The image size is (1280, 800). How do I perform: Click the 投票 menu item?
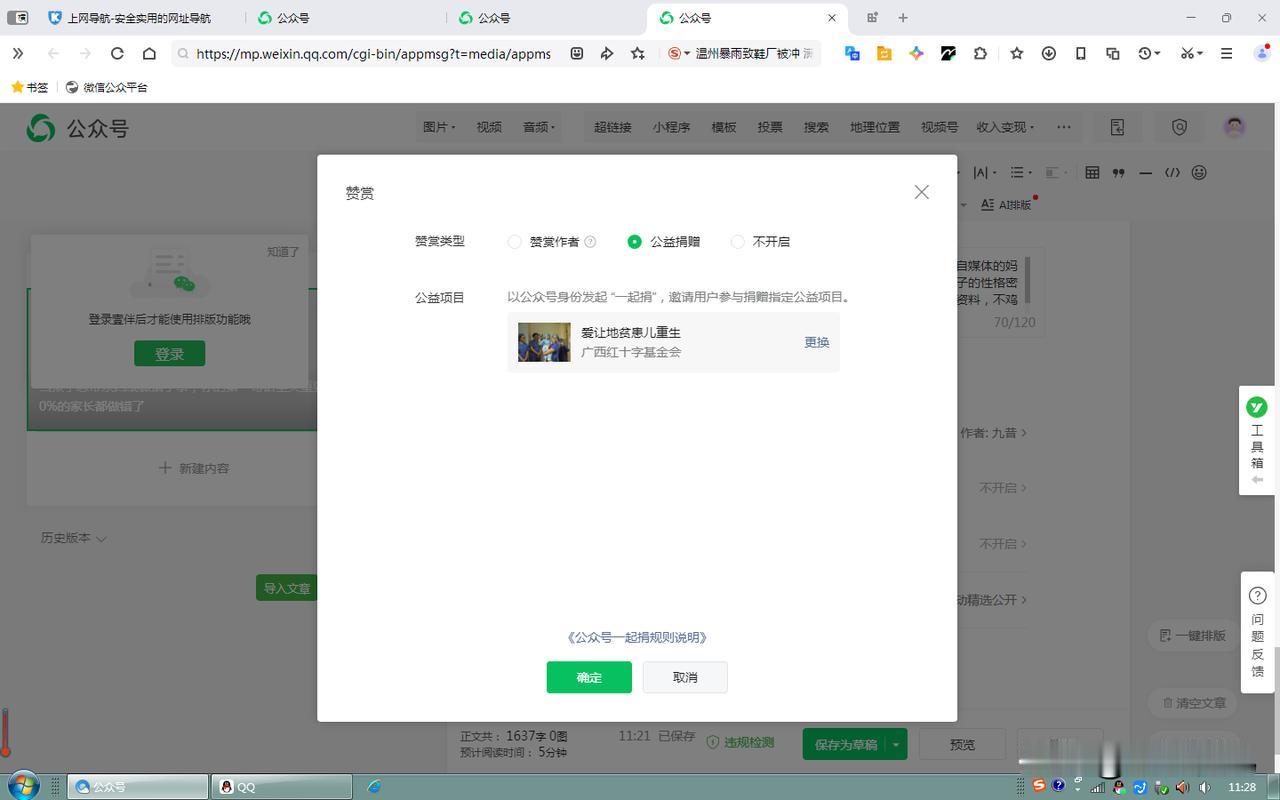(x=770, y=127)
